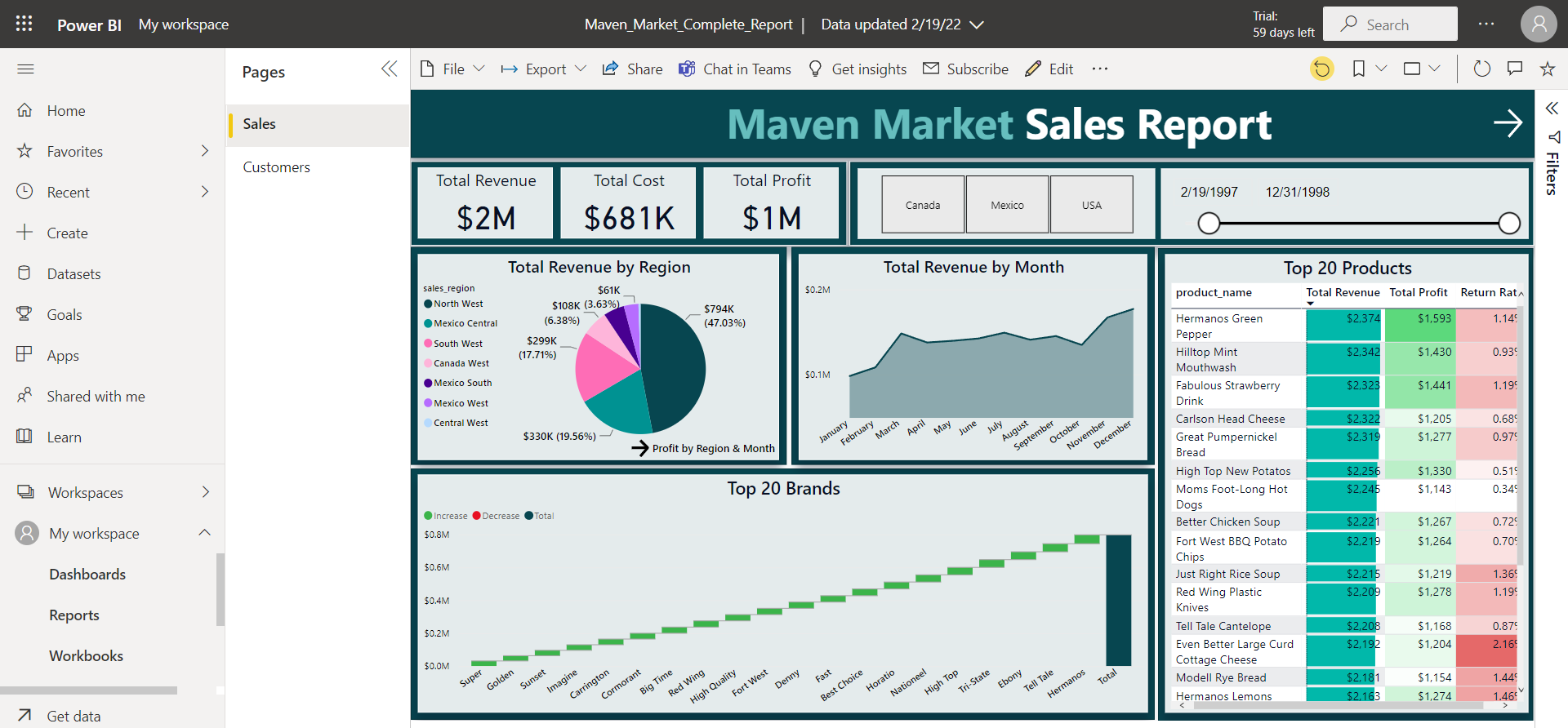The width and height of the screenshot is (1568, 728).
Task: Collapse the My workspace section
Action: [205, 533]
